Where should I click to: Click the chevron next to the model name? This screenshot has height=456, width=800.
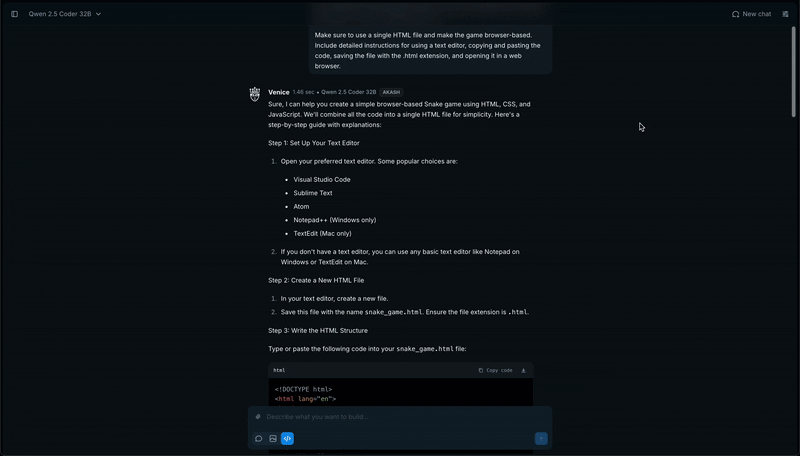coord(98,14)
